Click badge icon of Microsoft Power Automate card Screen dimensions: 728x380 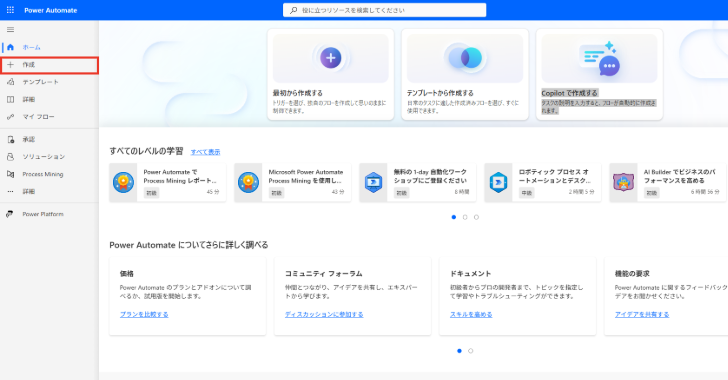point(248,182)
